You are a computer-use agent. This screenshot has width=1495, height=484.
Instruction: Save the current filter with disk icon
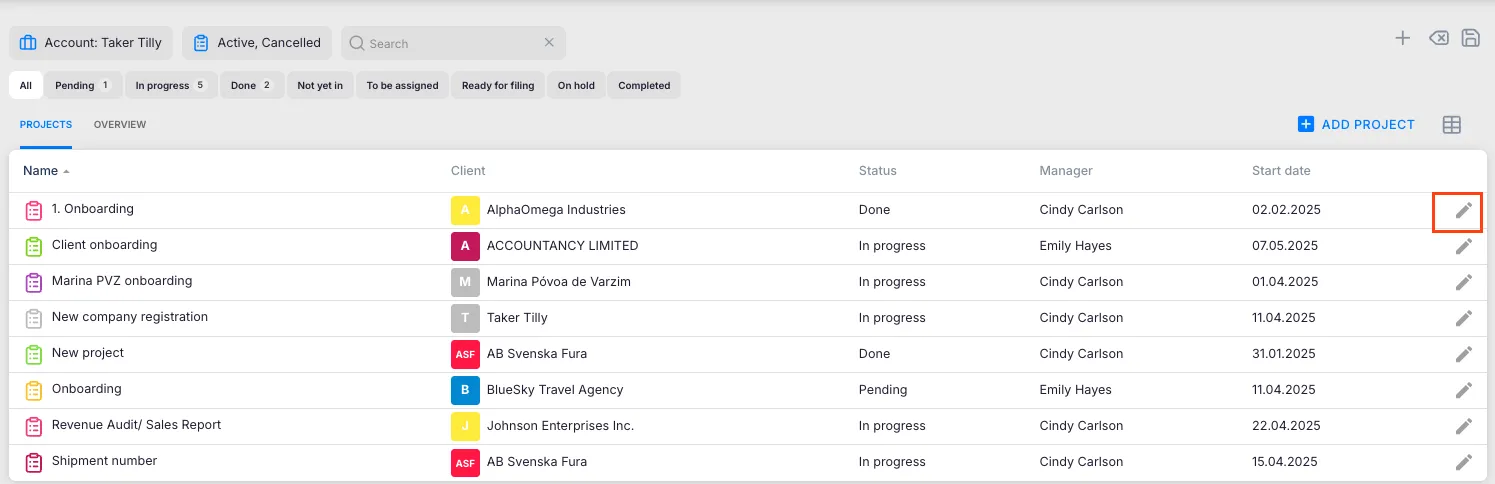pyautogui.click(x=1471, y=38)
